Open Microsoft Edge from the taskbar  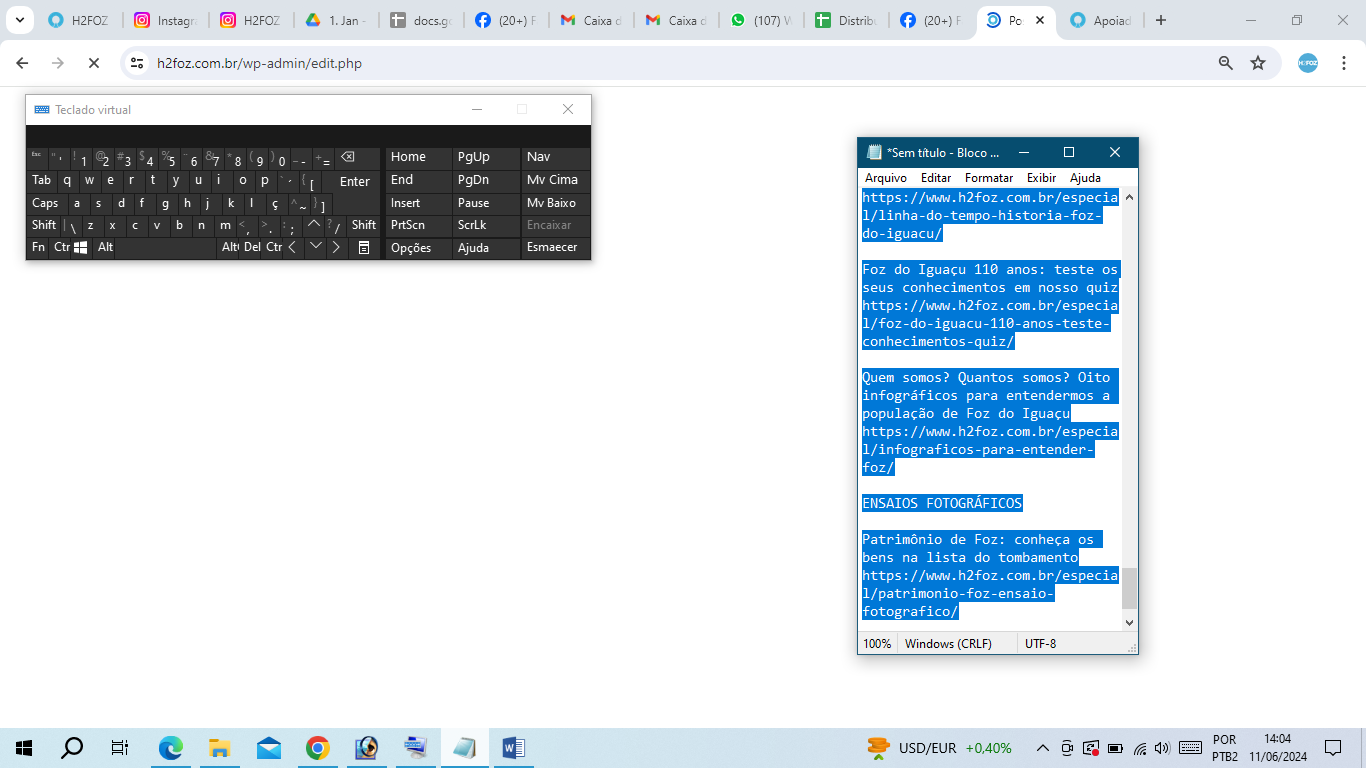pyautogui.click(x=171, y=748)
